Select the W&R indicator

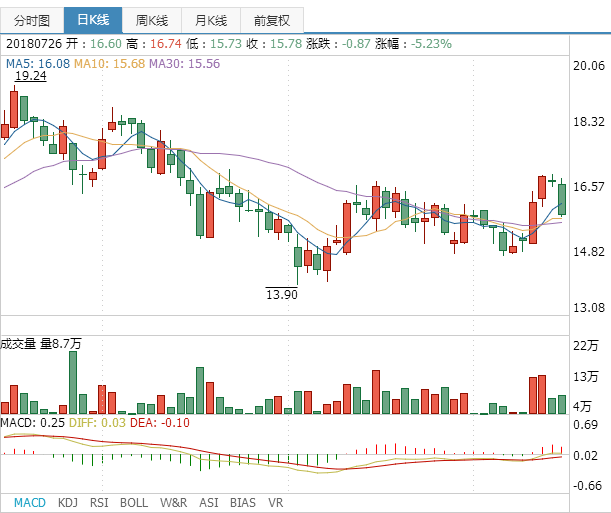[173, 502]
